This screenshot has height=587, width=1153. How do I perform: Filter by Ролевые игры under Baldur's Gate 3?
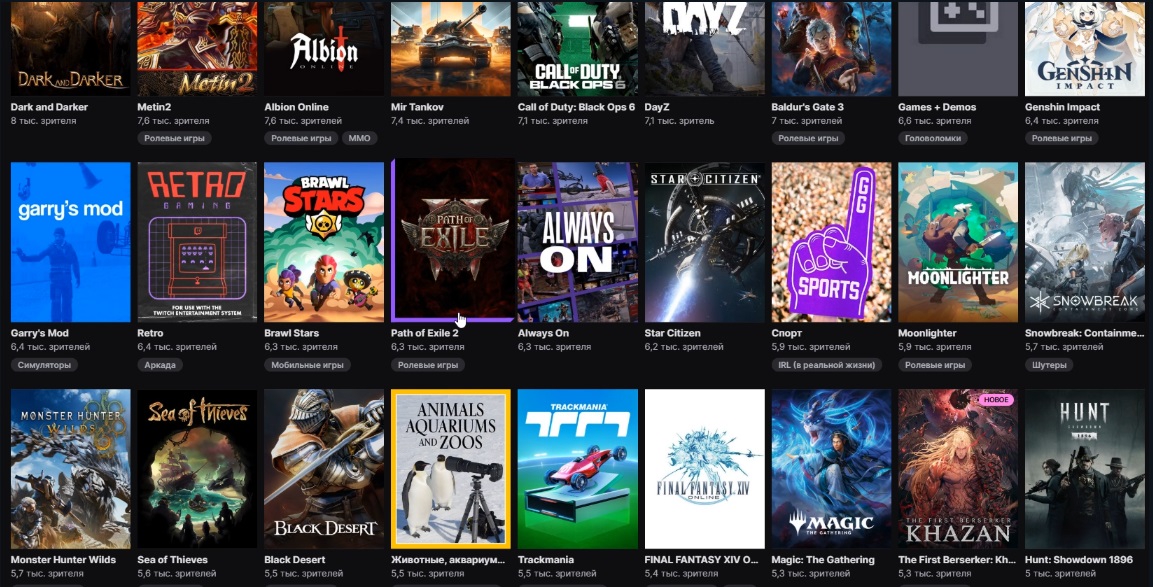tap(808, 138)
